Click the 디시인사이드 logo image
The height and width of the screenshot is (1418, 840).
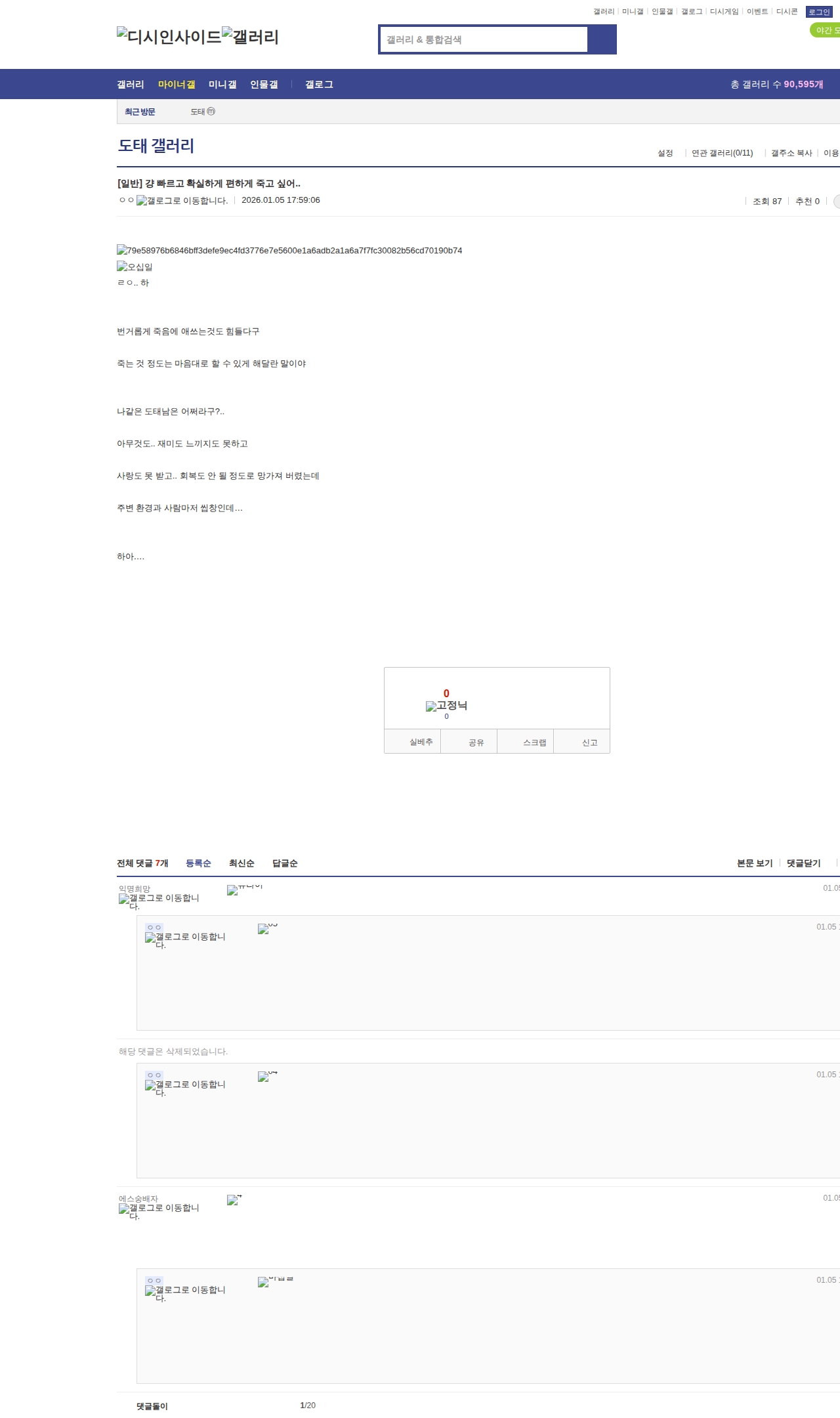[x=169, y=37]
